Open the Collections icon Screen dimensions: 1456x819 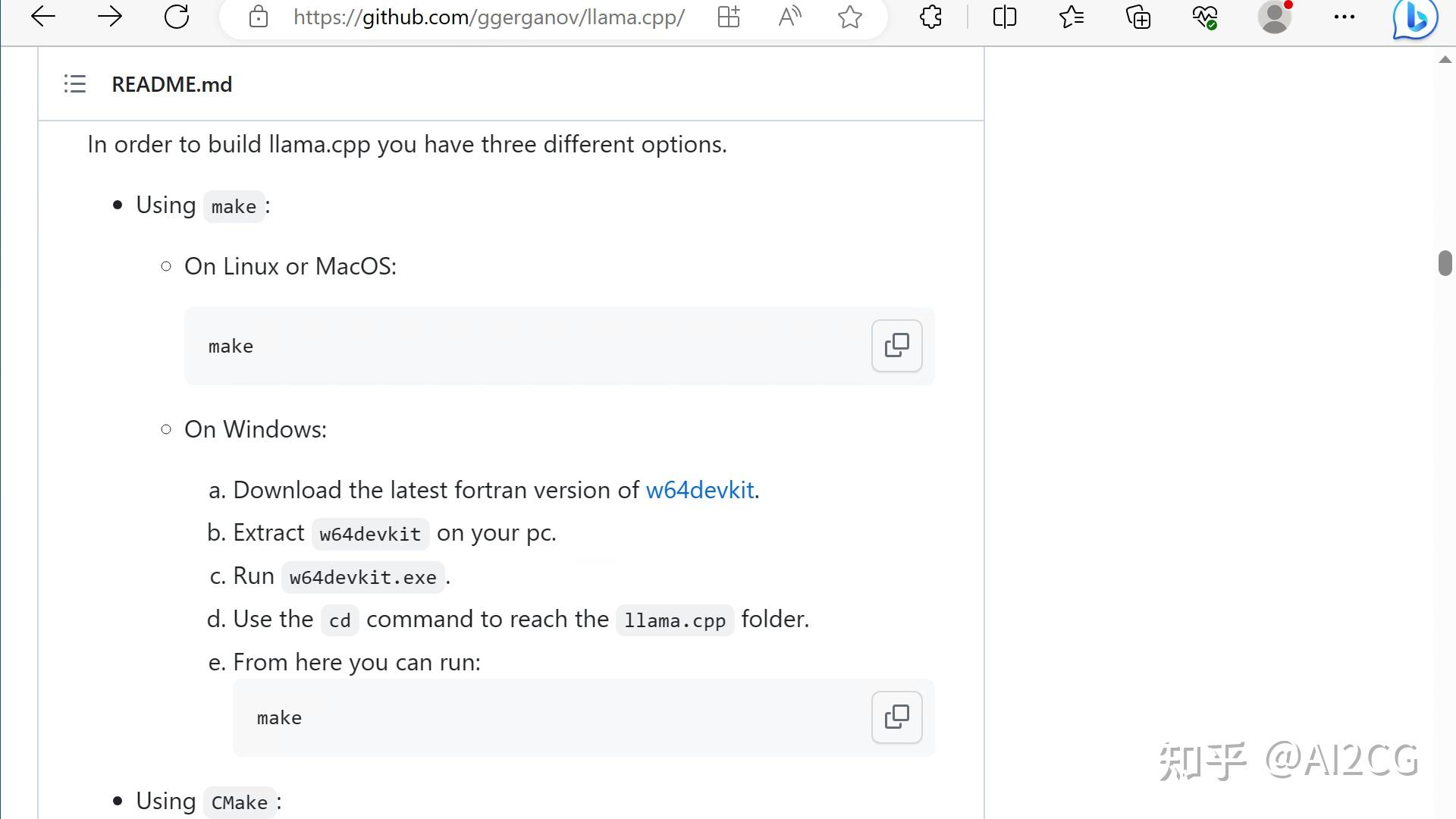pos(1138,17)
